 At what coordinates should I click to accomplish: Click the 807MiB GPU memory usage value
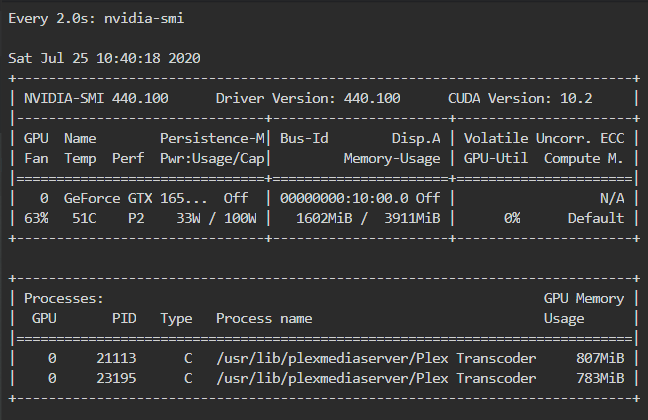point(600,358)
